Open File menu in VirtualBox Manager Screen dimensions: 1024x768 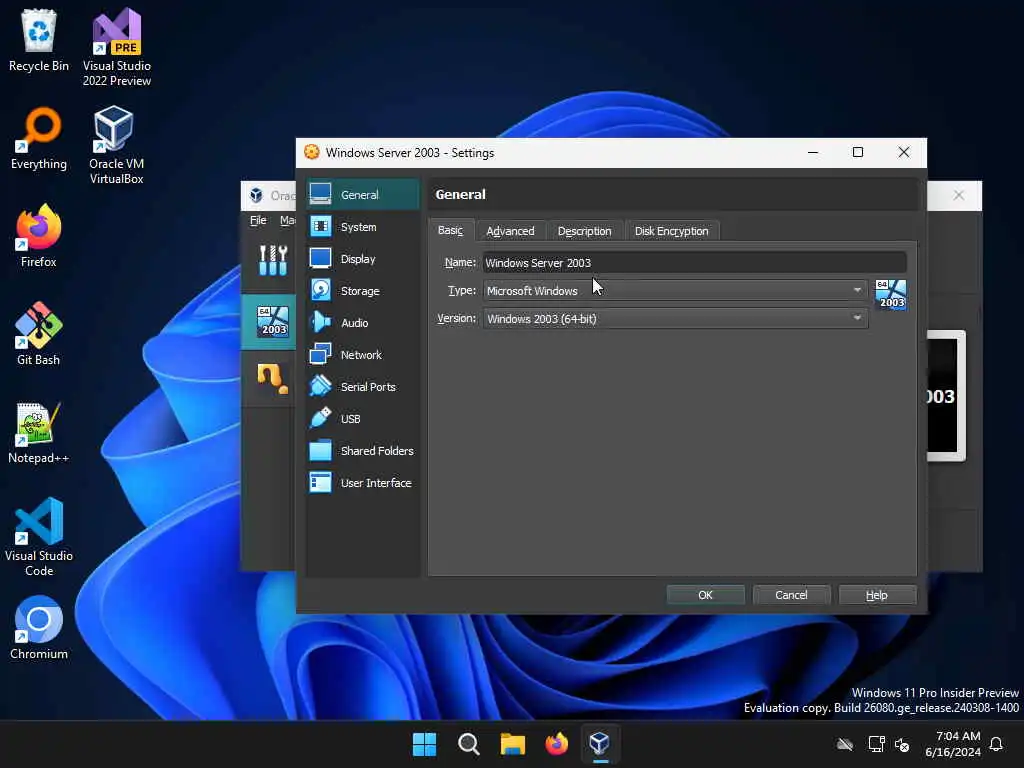pos(258,220)
